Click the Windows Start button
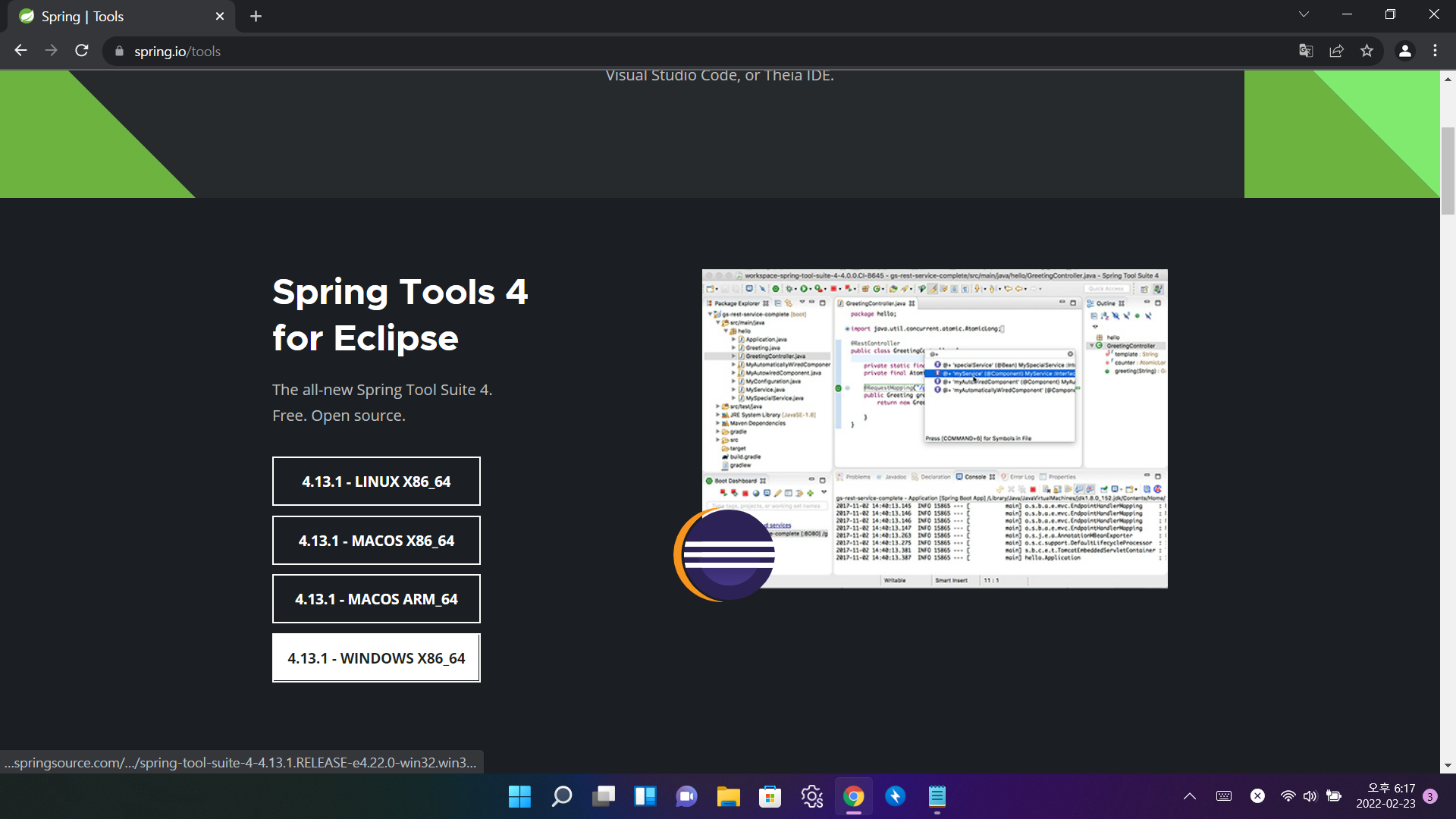 [519, 796]
